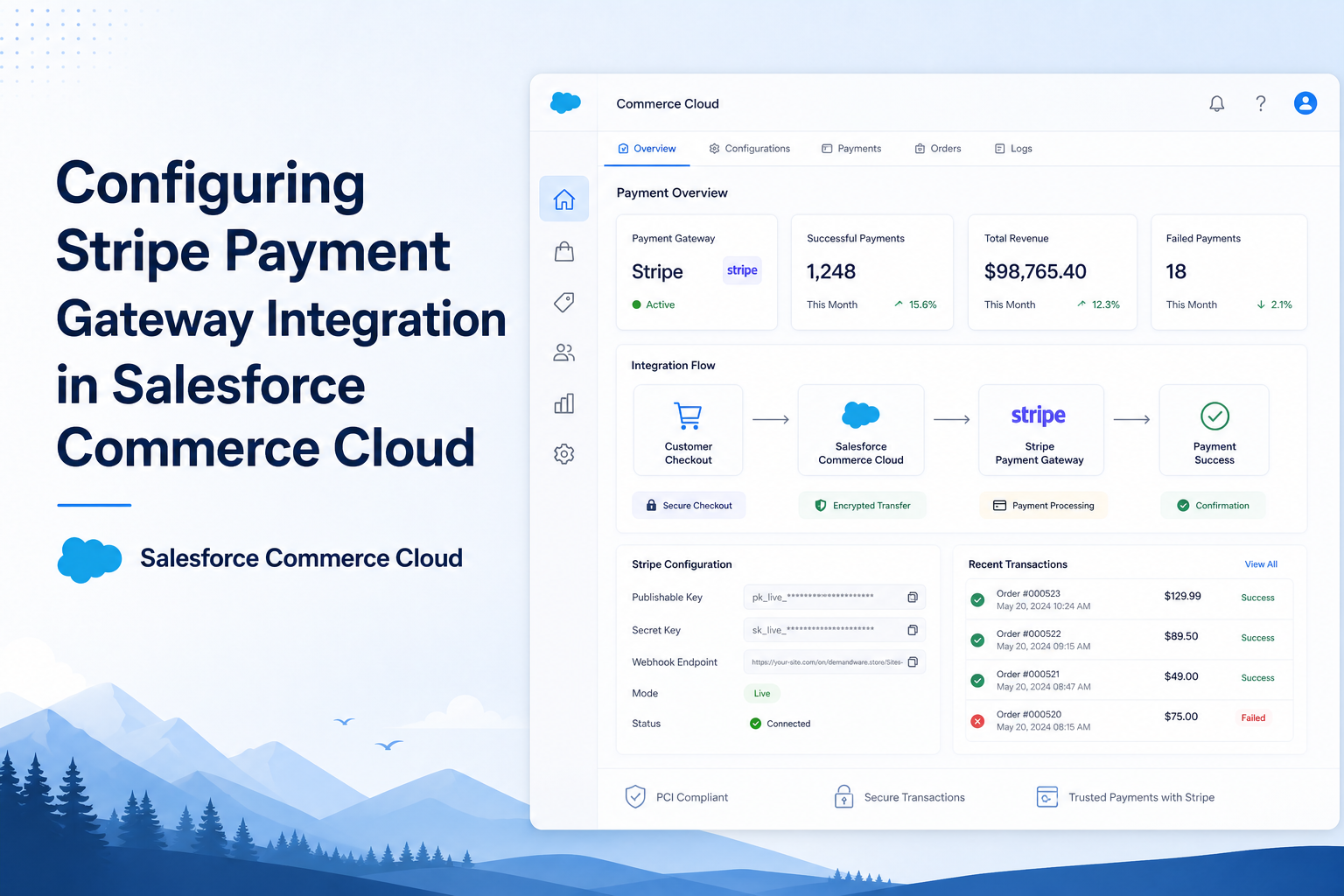
Task: Click the success check for Order #000521
Action: coord(977,681)
